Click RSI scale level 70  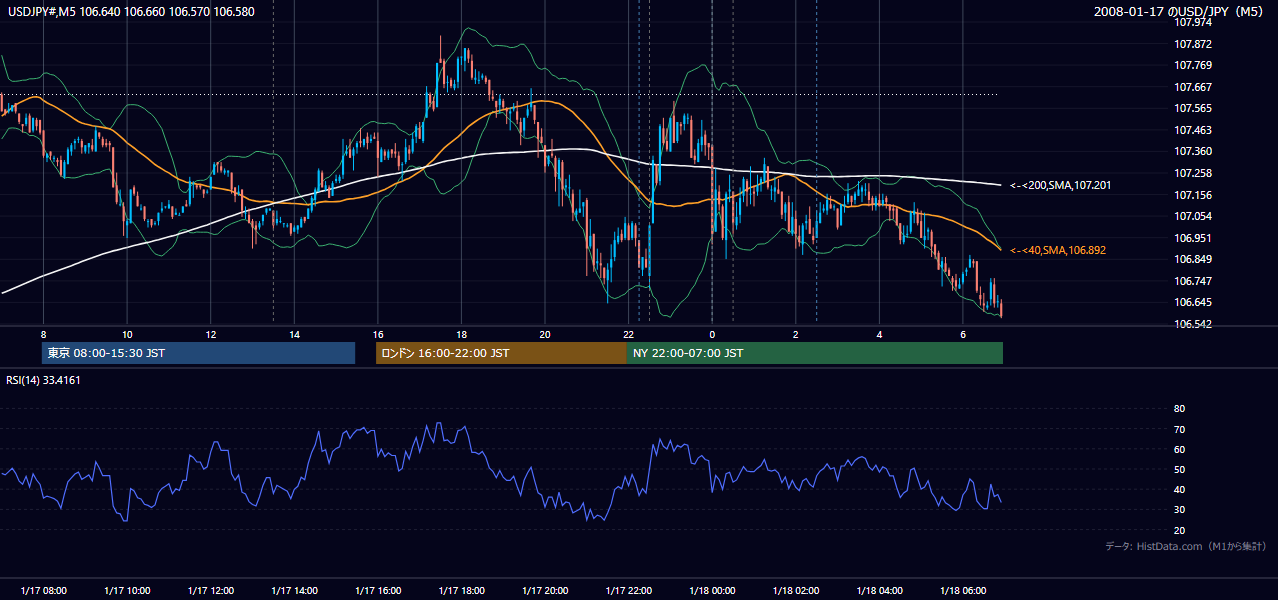(1179, 429)
